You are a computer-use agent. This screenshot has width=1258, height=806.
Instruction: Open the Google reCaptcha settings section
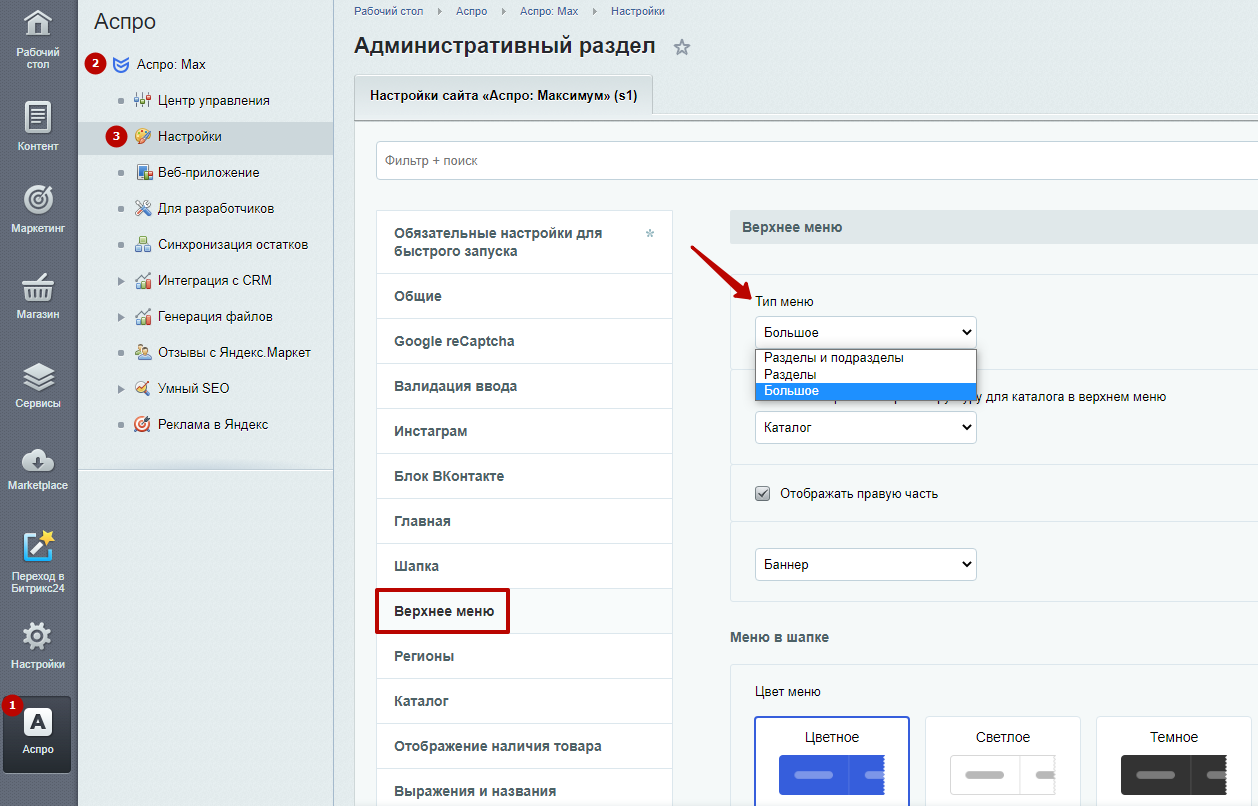[524, 341]
